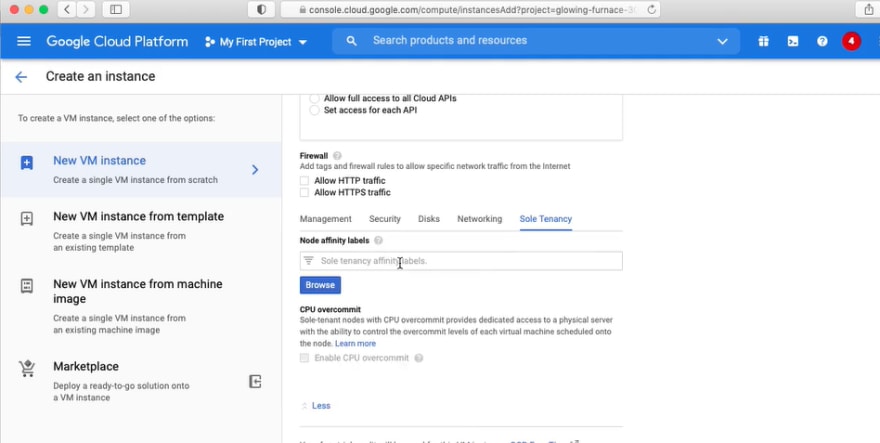880x443 pixels.
Task: Activate the Cloud Shell icon
Action: coord(792,41)
